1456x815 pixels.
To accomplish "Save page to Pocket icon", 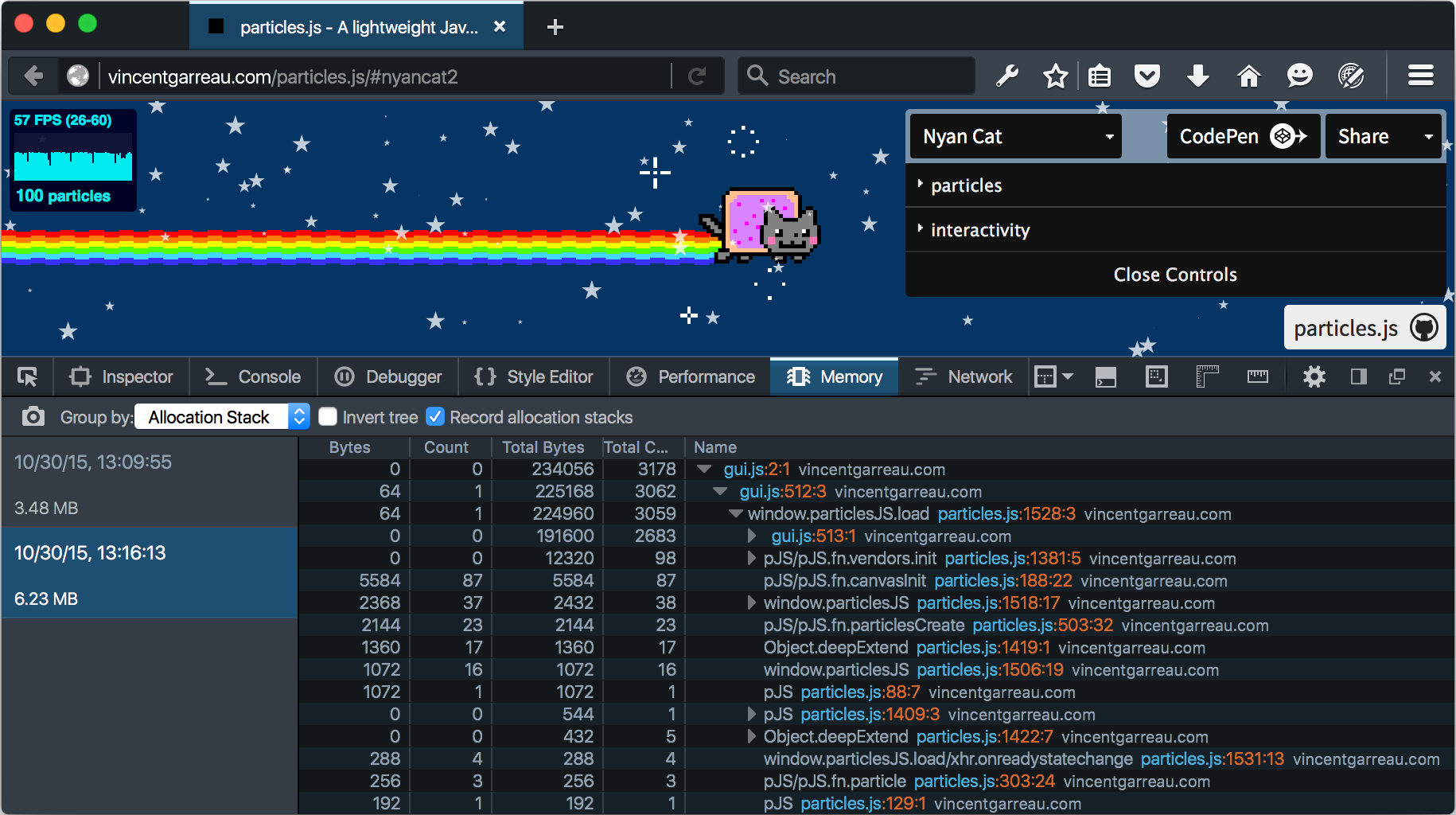I will click(x=1147, y=76).
